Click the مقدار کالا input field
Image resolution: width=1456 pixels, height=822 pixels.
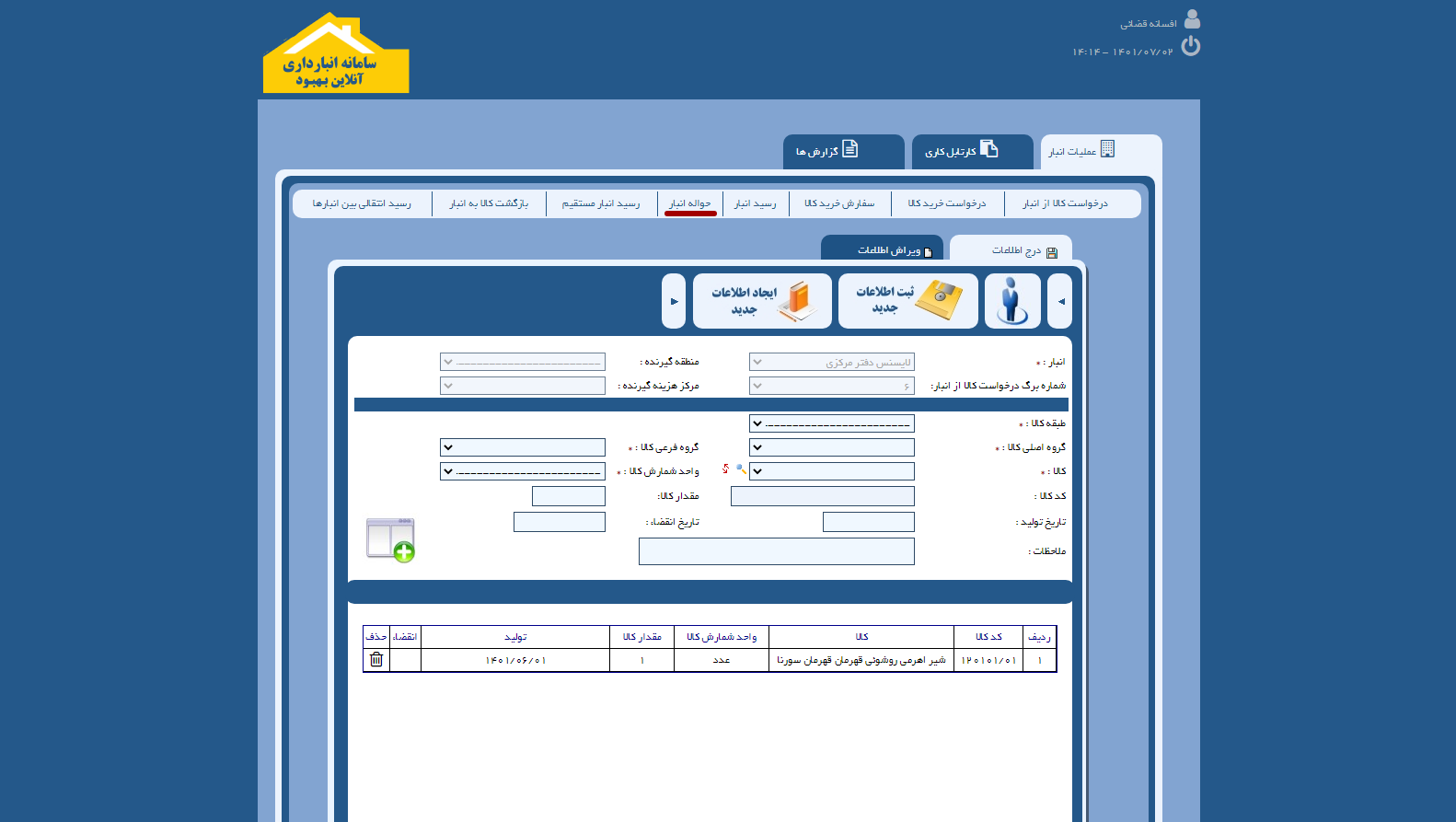pyautogui.click(x=568, y=496)
